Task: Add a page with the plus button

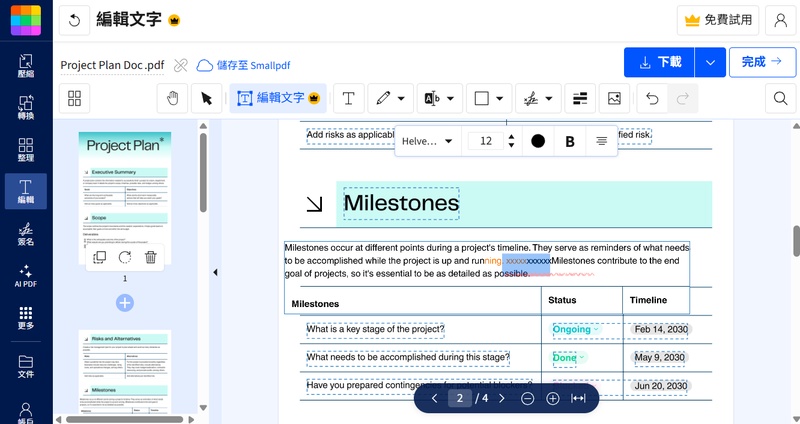Action: 125,303
